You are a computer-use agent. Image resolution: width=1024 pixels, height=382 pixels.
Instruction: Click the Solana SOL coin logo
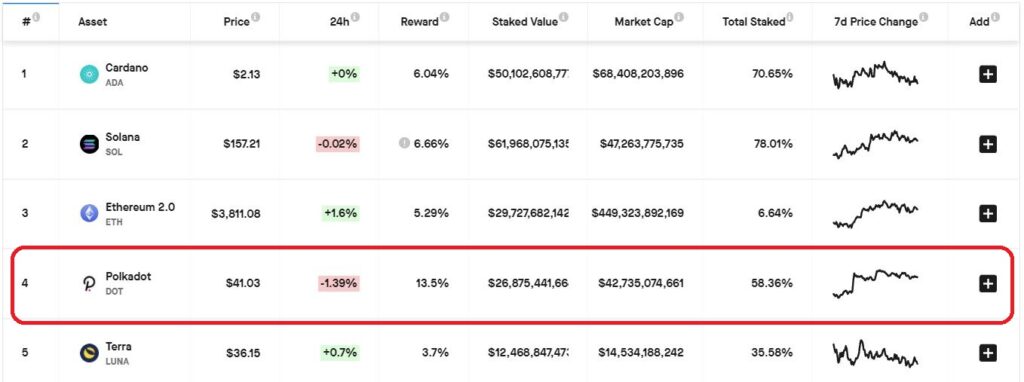click(x=89, y=144)
